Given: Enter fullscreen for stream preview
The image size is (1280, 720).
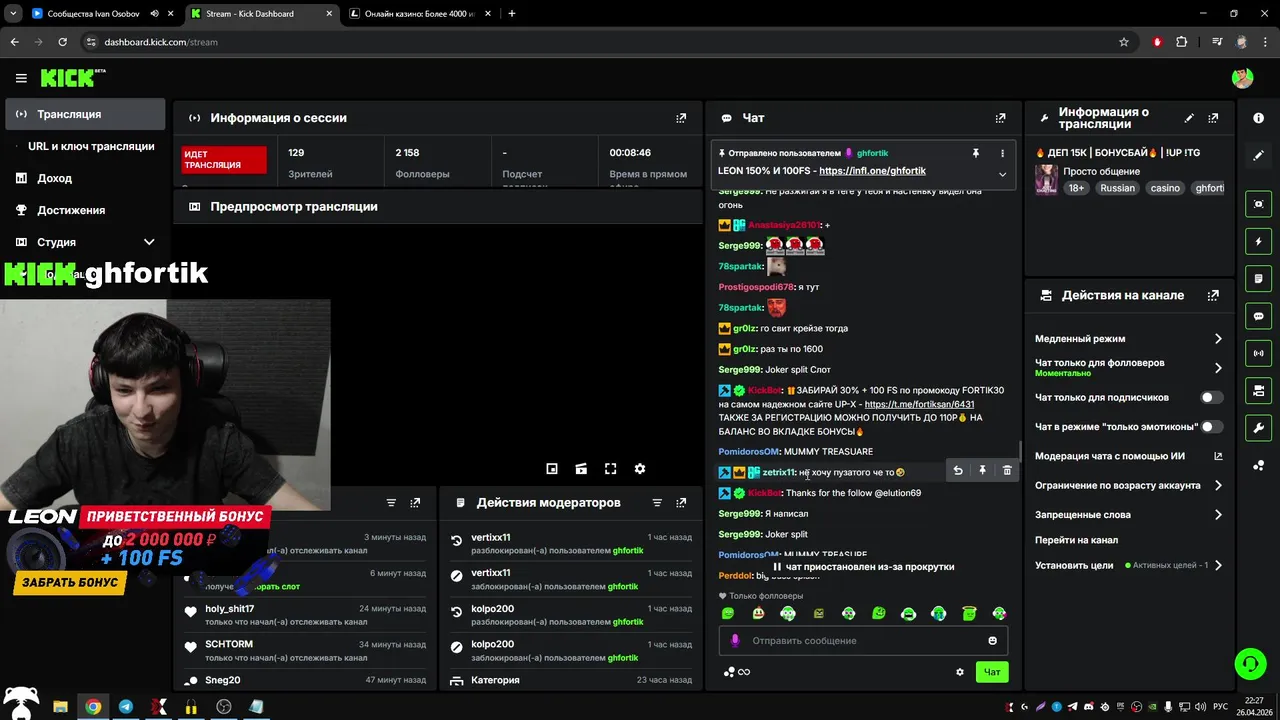Looking at the screenshot, I should (x=611, y=469).
